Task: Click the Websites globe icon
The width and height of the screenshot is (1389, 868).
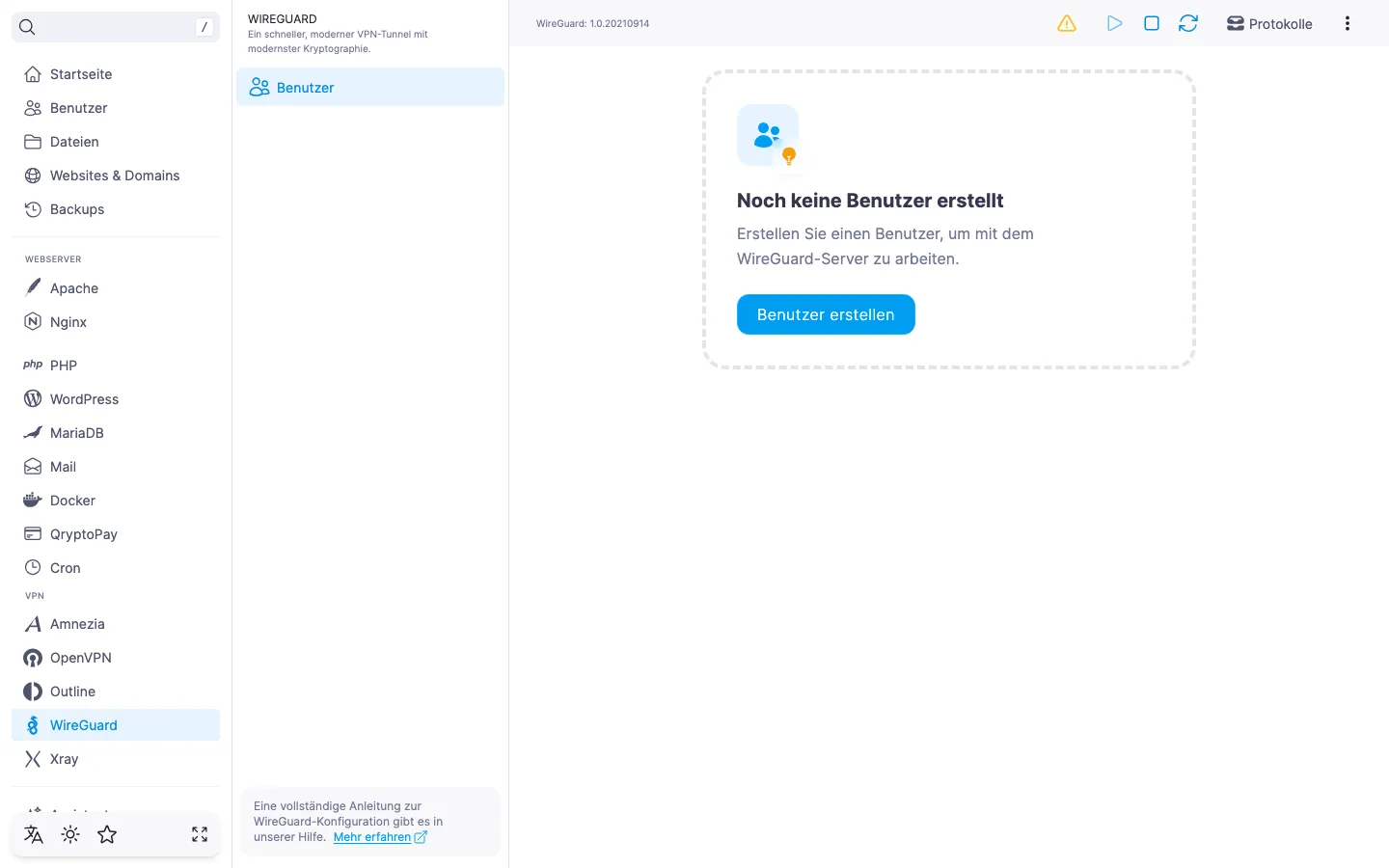Action: point(33,176)
